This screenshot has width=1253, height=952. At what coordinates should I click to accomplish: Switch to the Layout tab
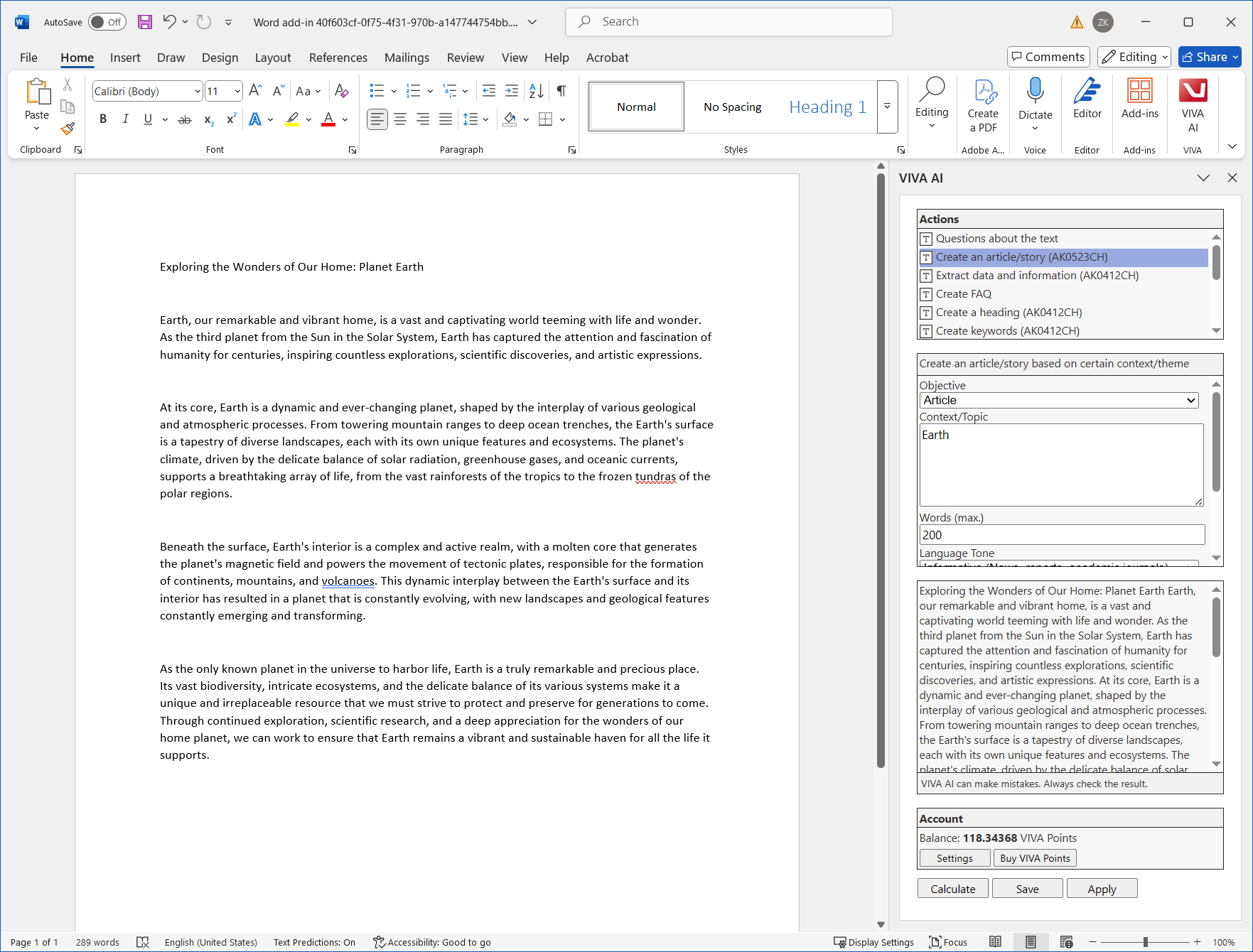pyautogui.click(x=272, y=58)
